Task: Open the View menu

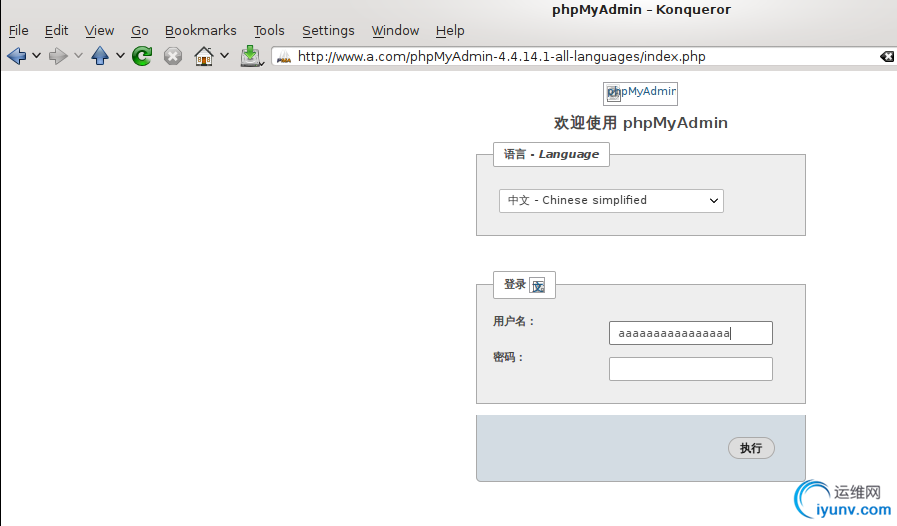Action: click(100, 31)
